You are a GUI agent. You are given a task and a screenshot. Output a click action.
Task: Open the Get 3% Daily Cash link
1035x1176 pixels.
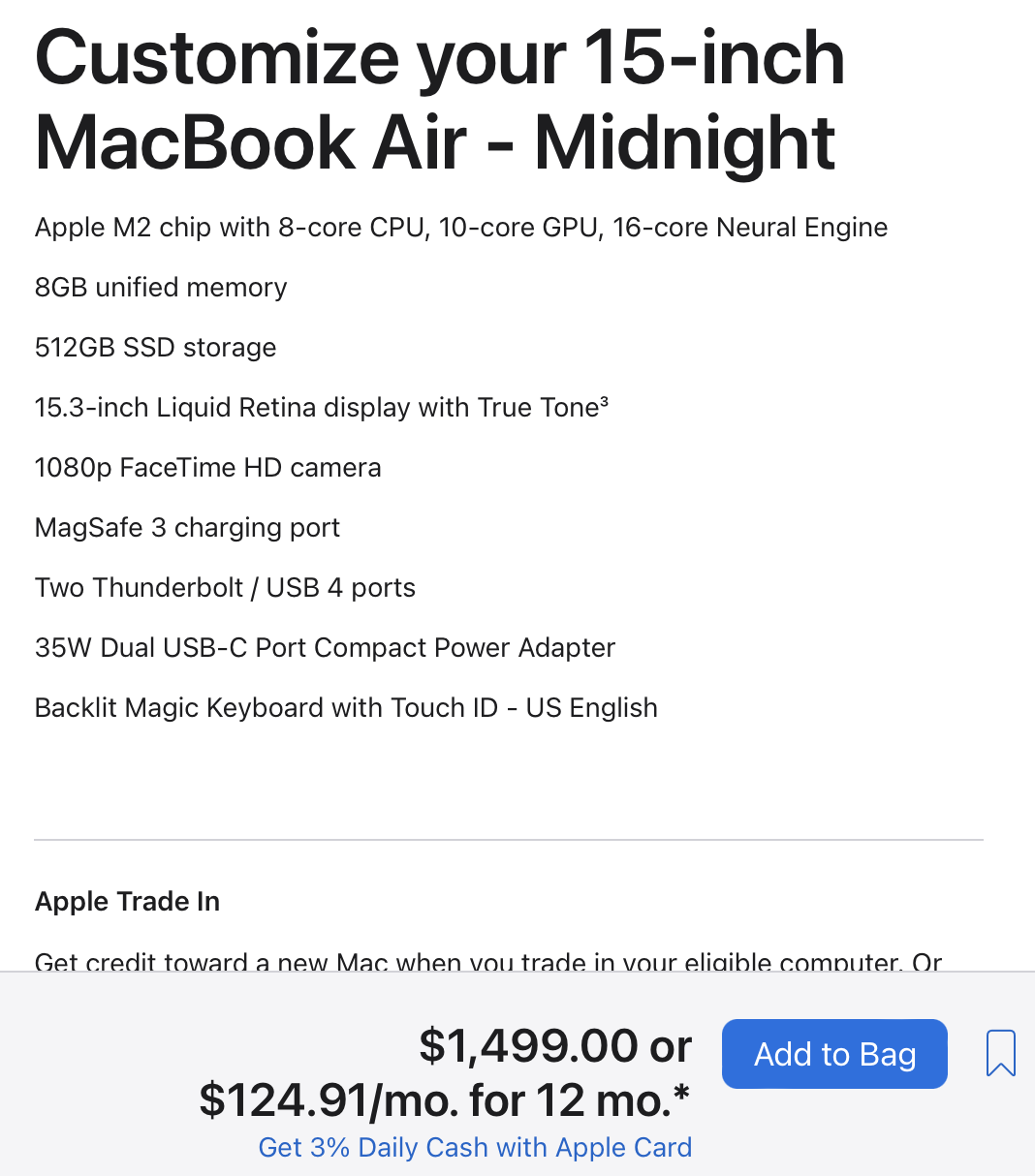click(x=475, y=1148)
